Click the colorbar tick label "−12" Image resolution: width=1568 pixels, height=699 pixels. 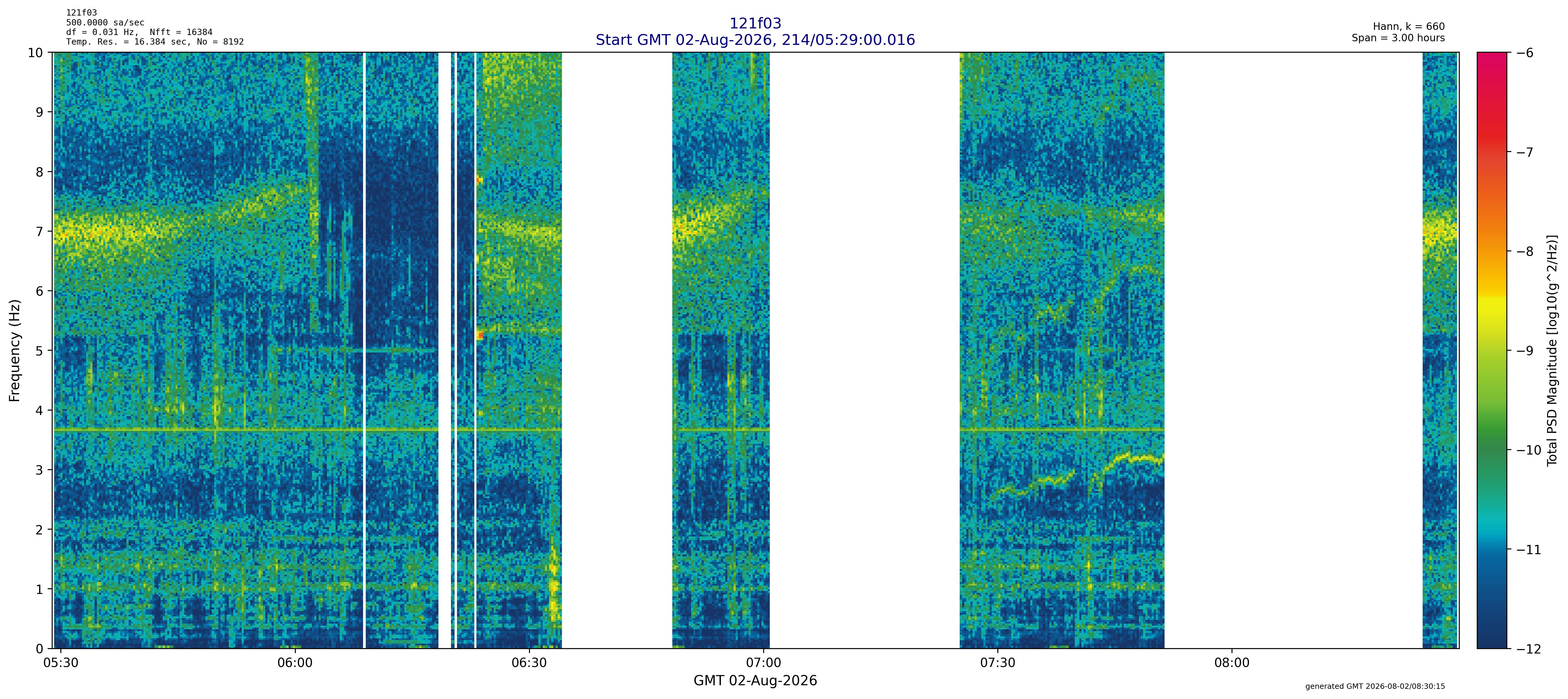(x=1528, y=649)
